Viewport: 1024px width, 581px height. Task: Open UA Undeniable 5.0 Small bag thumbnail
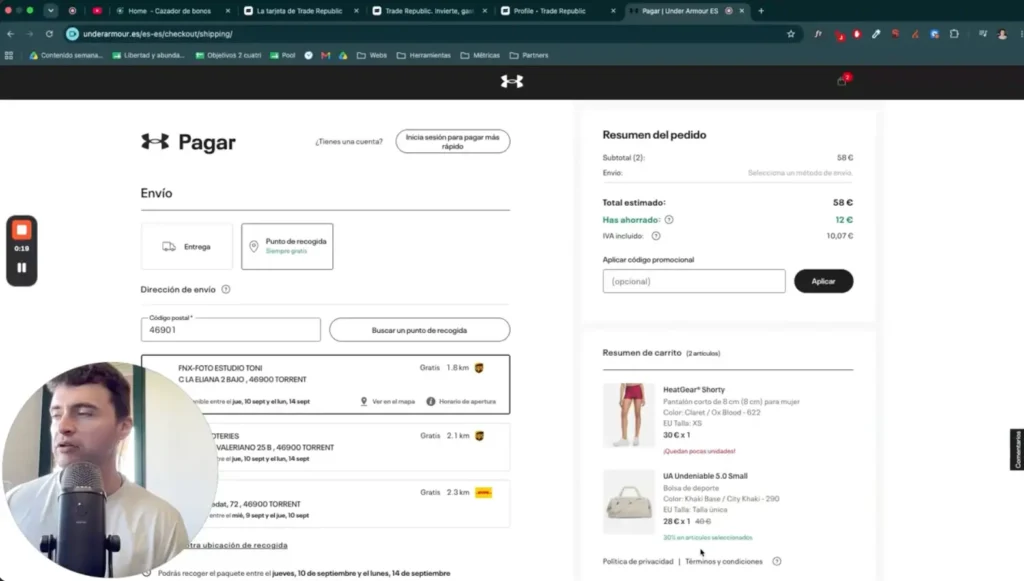tap(628, 502)
